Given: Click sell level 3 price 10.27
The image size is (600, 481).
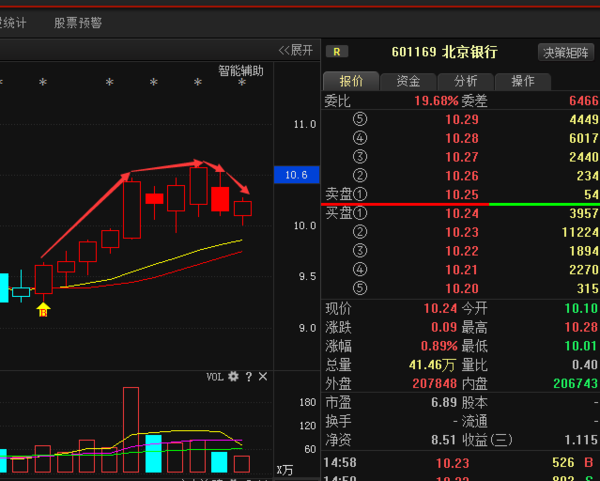Looking at the screenshot, I should tap(462, 157).
